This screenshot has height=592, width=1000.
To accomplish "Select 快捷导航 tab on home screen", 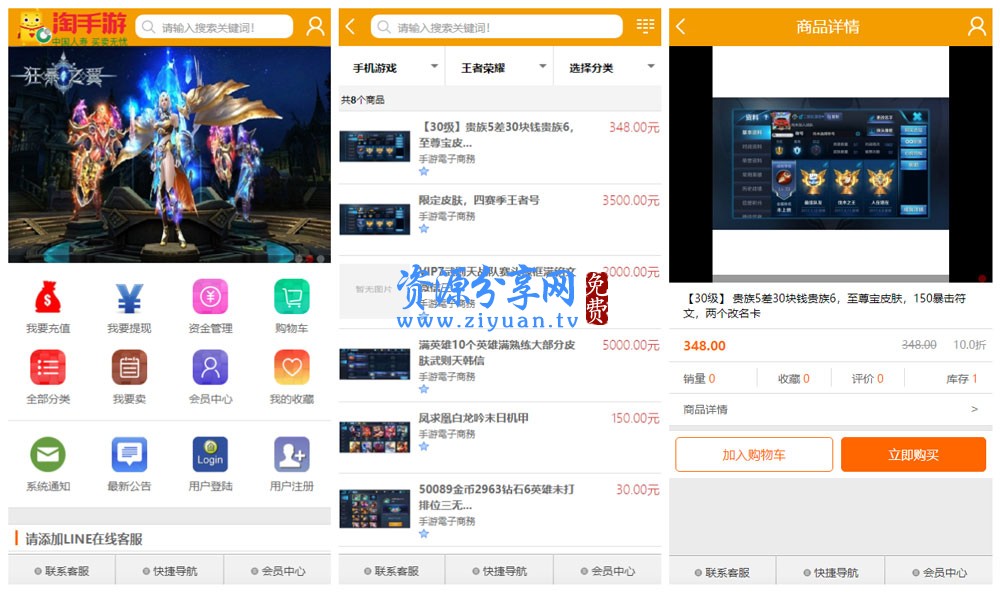I will point(170,571).
